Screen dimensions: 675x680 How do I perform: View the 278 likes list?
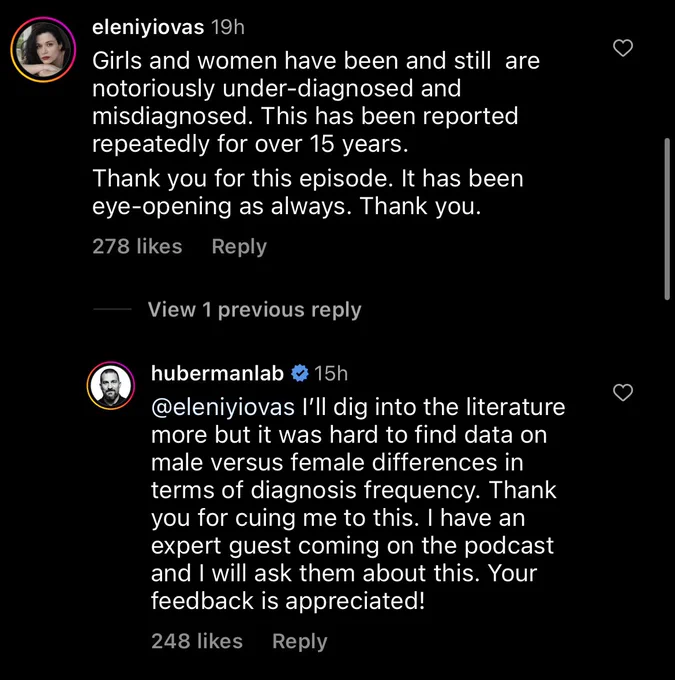[x=137, y=246]
